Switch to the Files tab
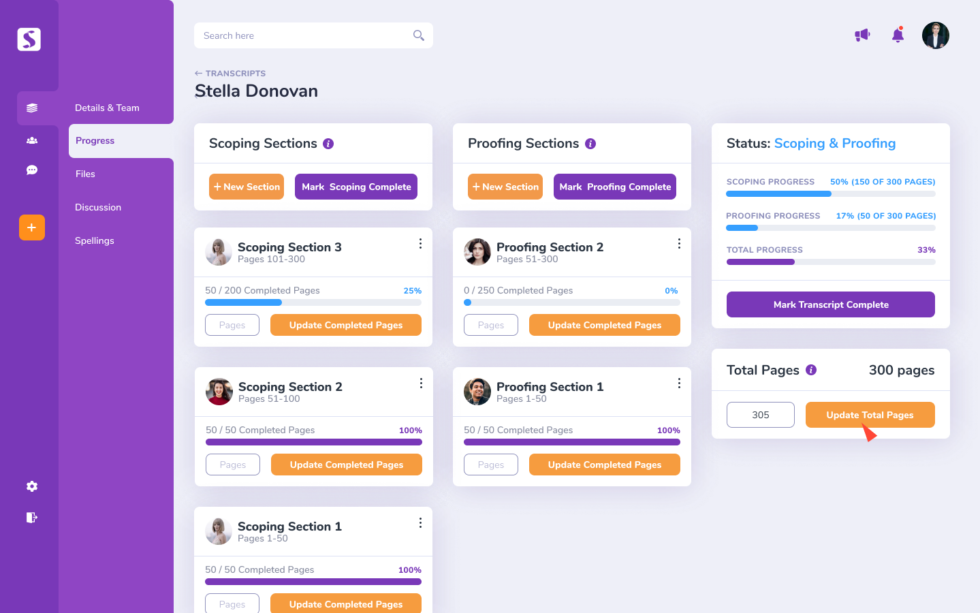 coord(85,174)
